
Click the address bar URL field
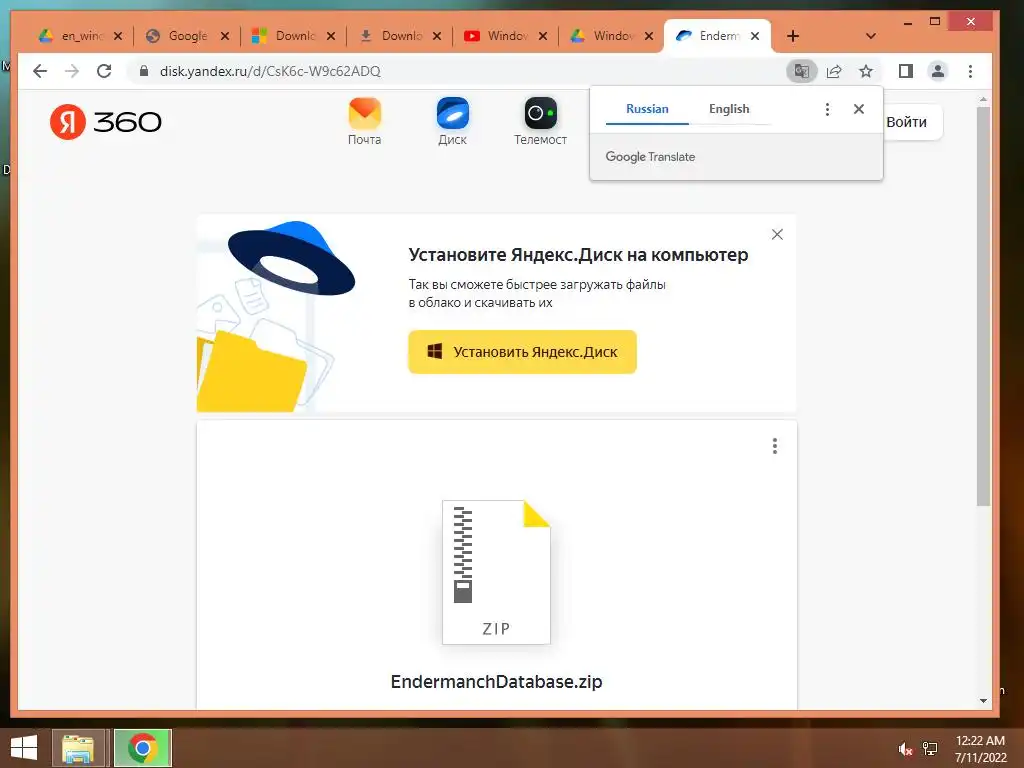[x=457, y=71]
